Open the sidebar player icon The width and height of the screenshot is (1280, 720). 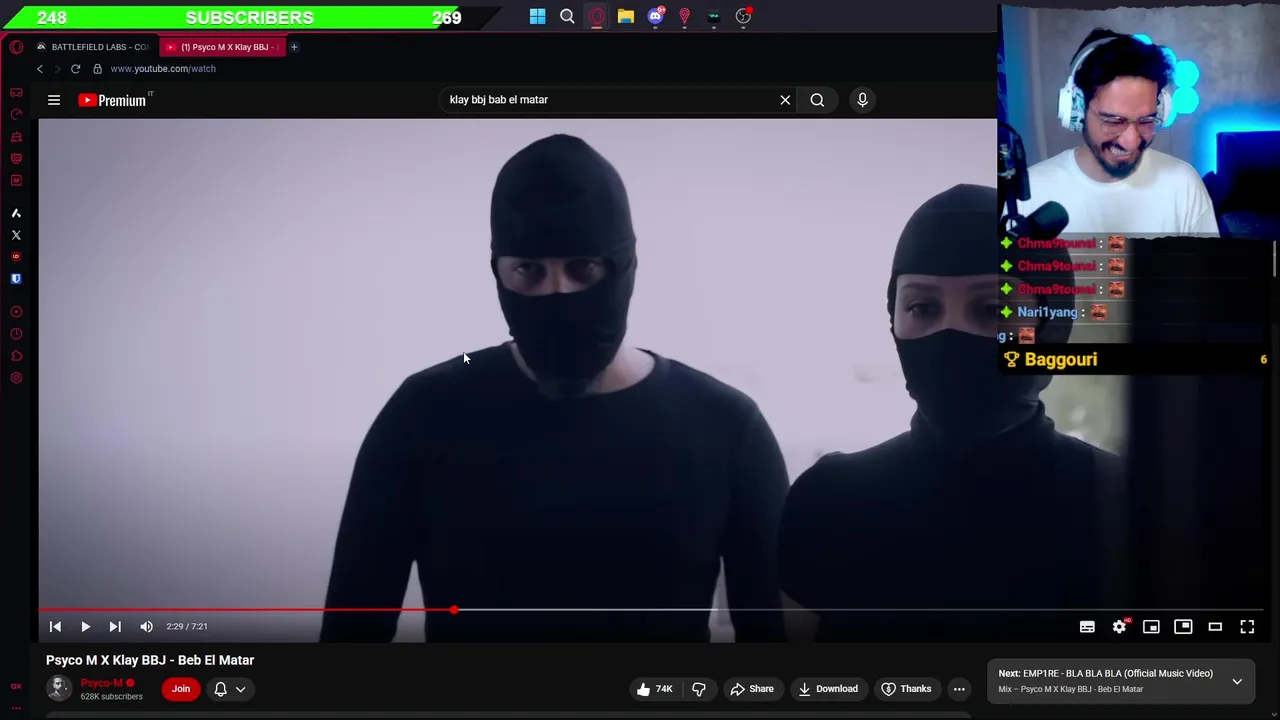(16, 312)
